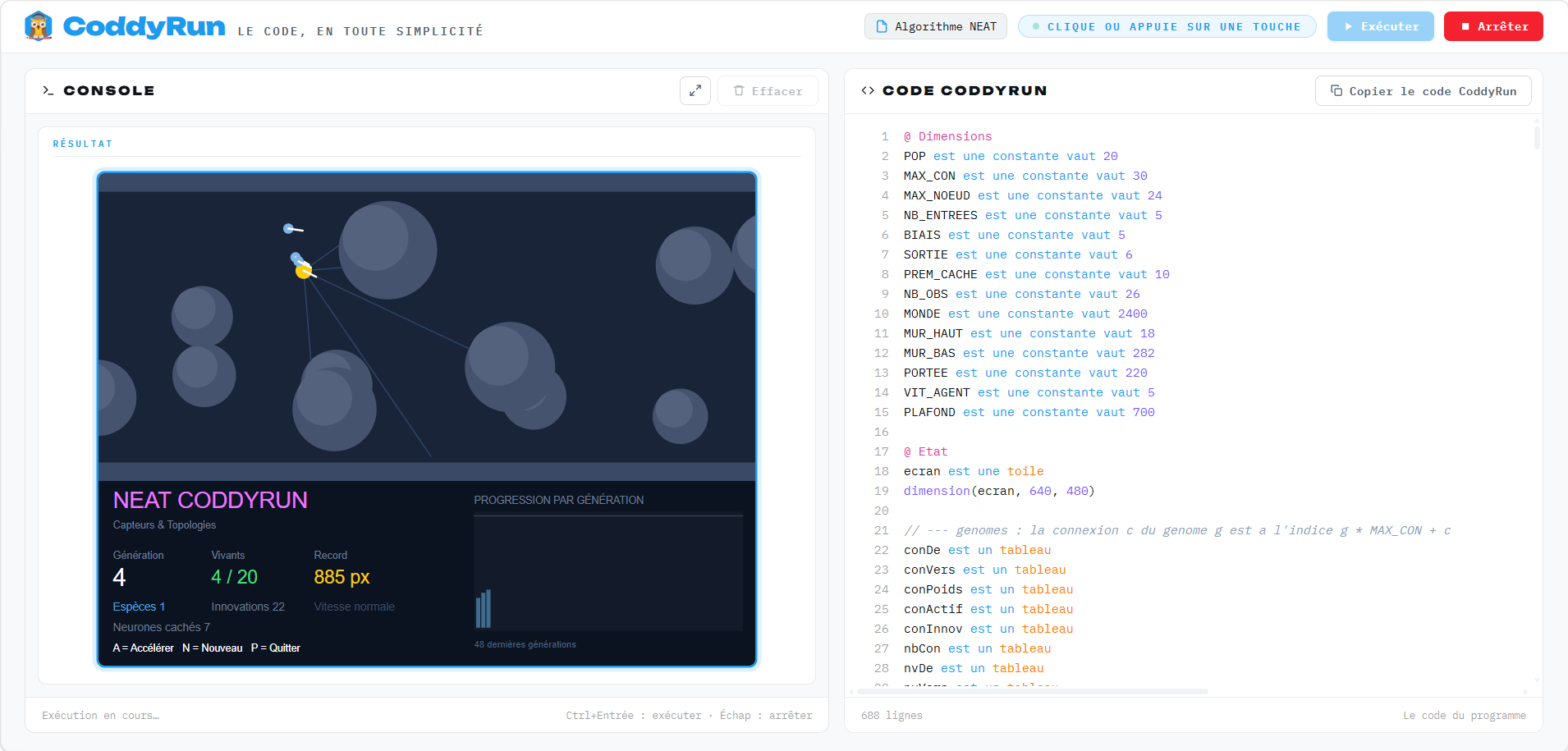Click code line 'SORTIE est une constante vaut 6'
Screen dimensions: 1568x751
coord(1018,254)
